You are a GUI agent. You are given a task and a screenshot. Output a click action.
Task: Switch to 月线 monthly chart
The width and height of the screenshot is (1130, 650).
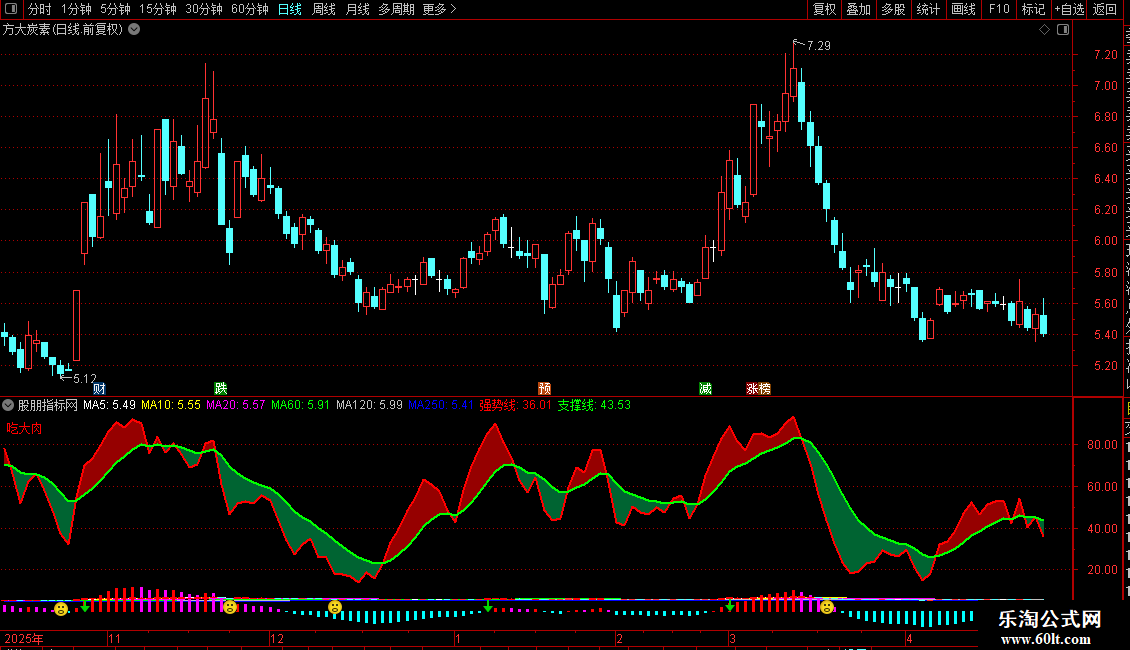[357, 9]
